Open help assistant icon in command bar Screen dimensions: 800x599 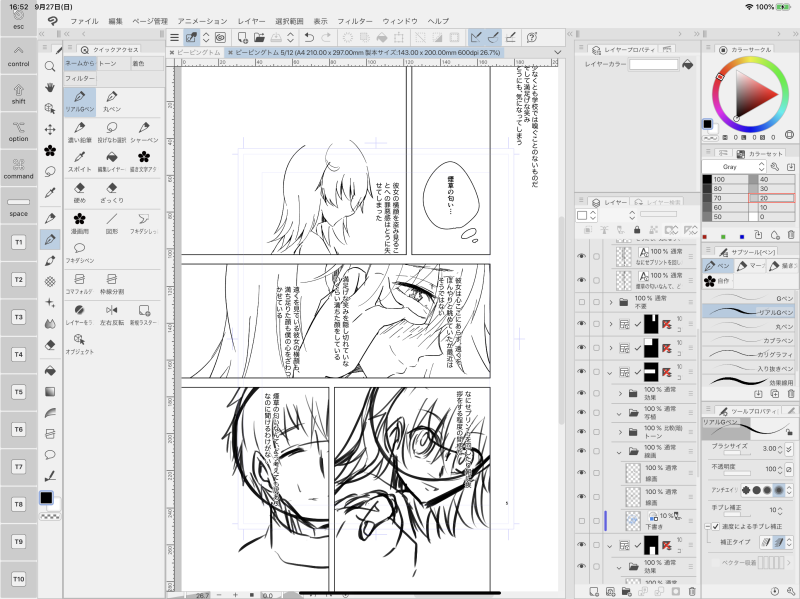pos(532,37)
